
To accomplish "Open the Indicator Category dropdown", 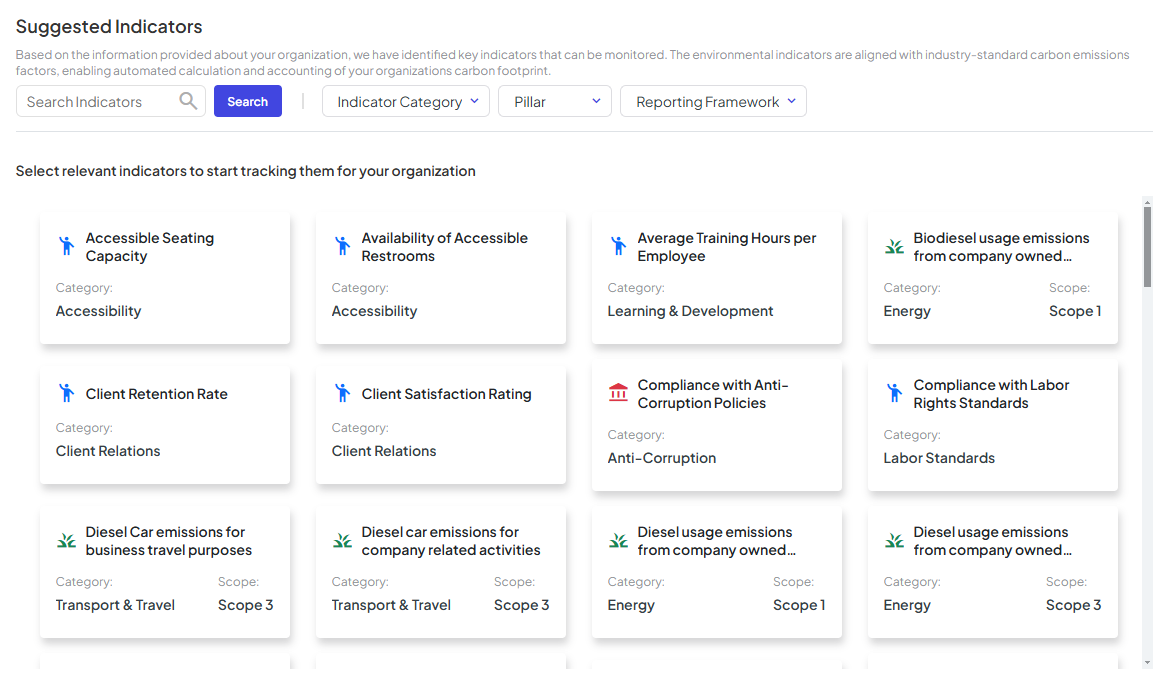I will click(405, 101).
